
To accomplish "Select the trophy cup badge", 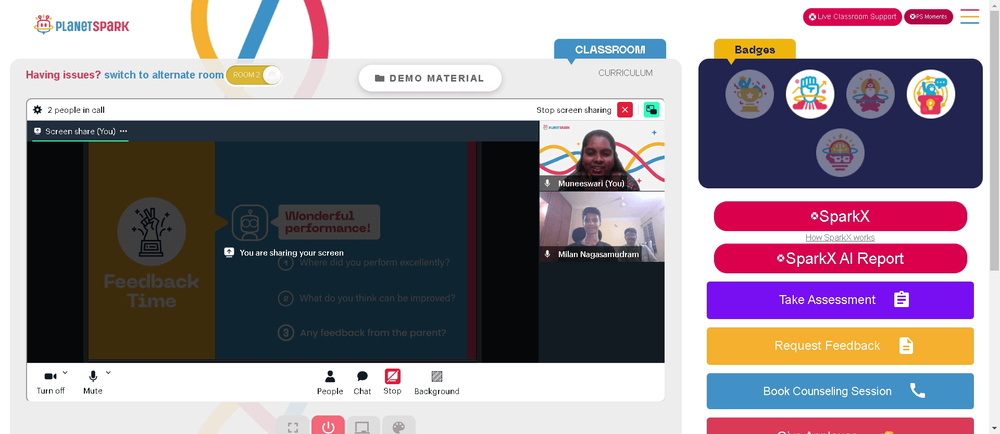I will tap(749, 94).
